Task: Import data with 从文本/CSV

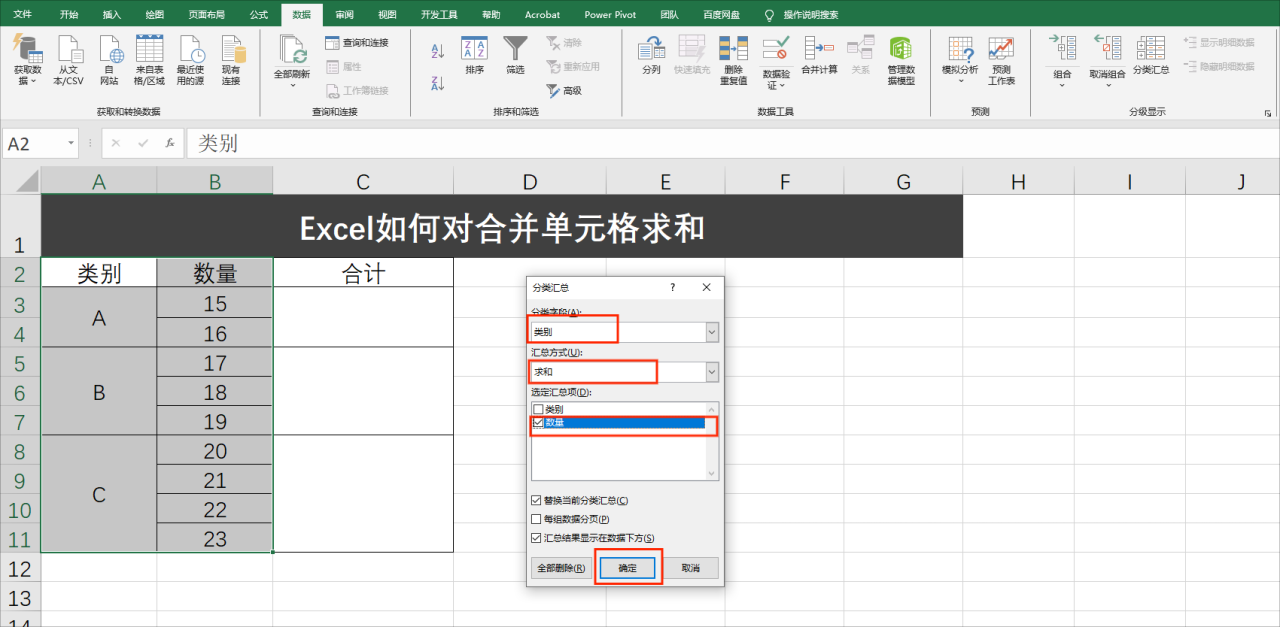Action: pyautogui.click(x=69, y=60)
